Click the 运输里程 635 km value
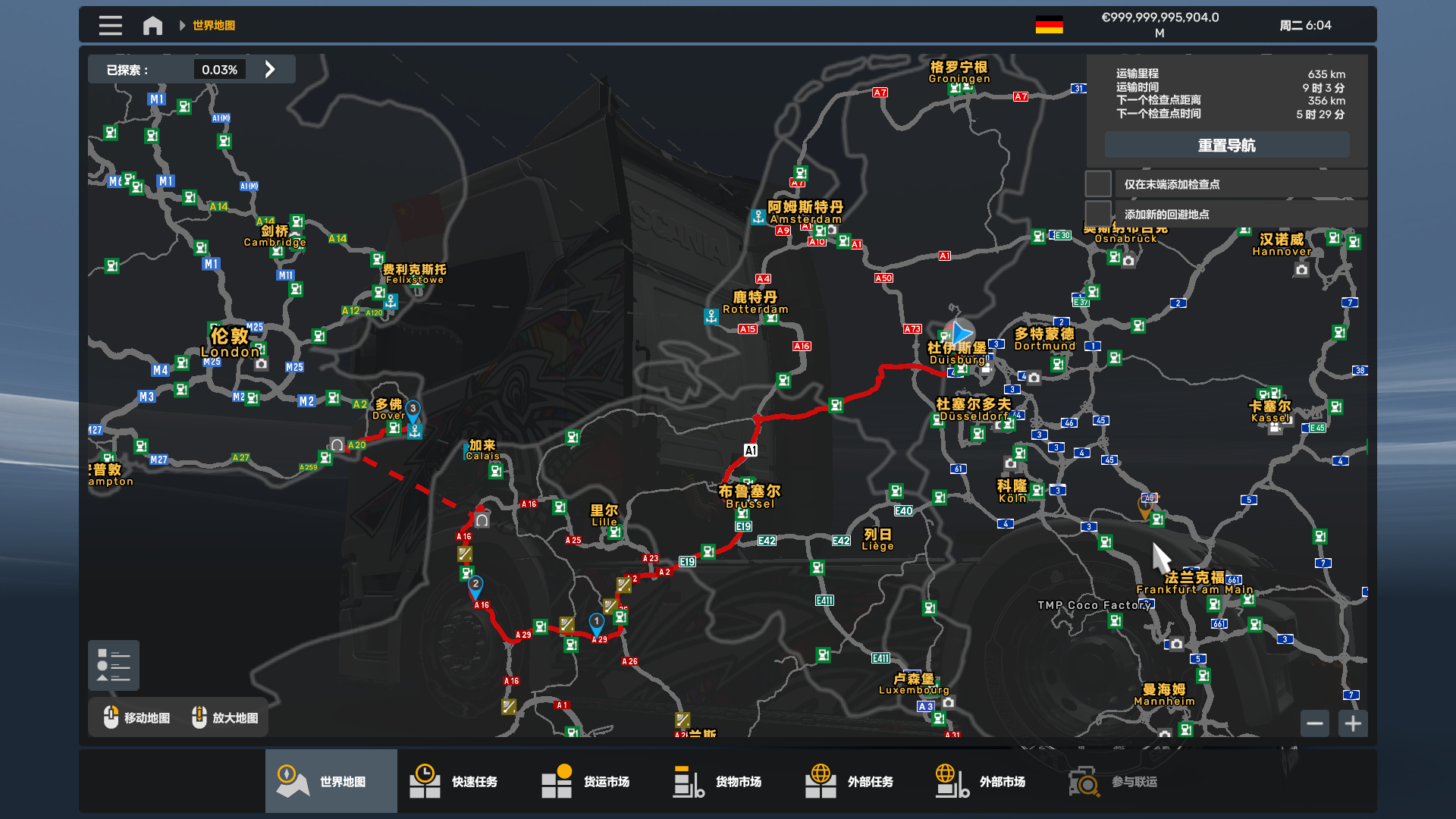This screenshot has width=1456, height=819. click(1326, 74)
